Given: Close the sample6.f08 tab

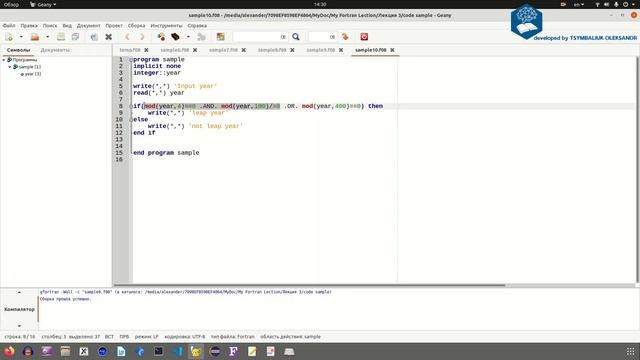Looking at the screenshot, I should (x=195, y=50).
